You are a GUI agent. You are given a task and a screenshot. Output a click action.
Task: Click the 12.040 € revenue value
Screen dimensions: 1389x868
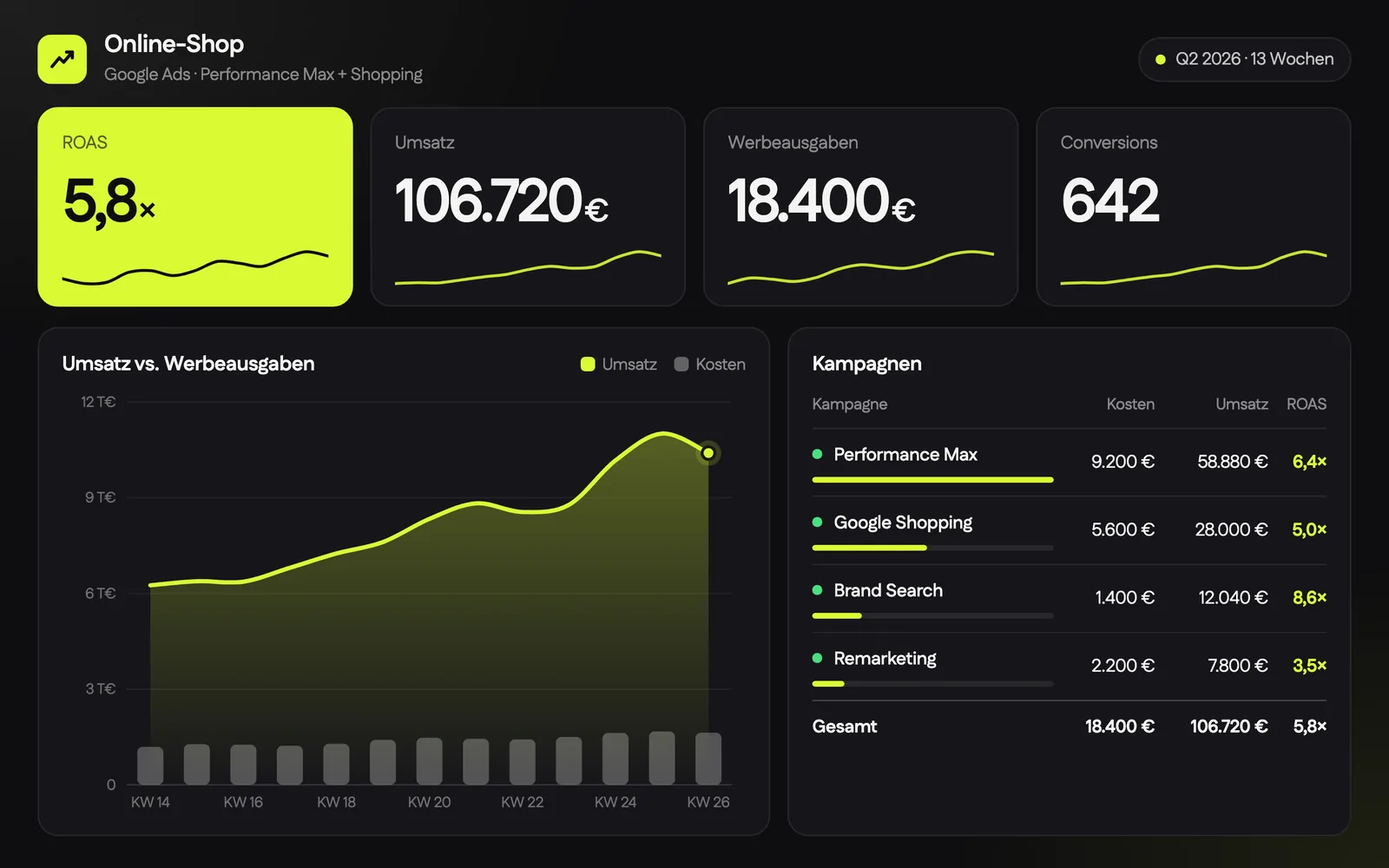[1233, 597]
